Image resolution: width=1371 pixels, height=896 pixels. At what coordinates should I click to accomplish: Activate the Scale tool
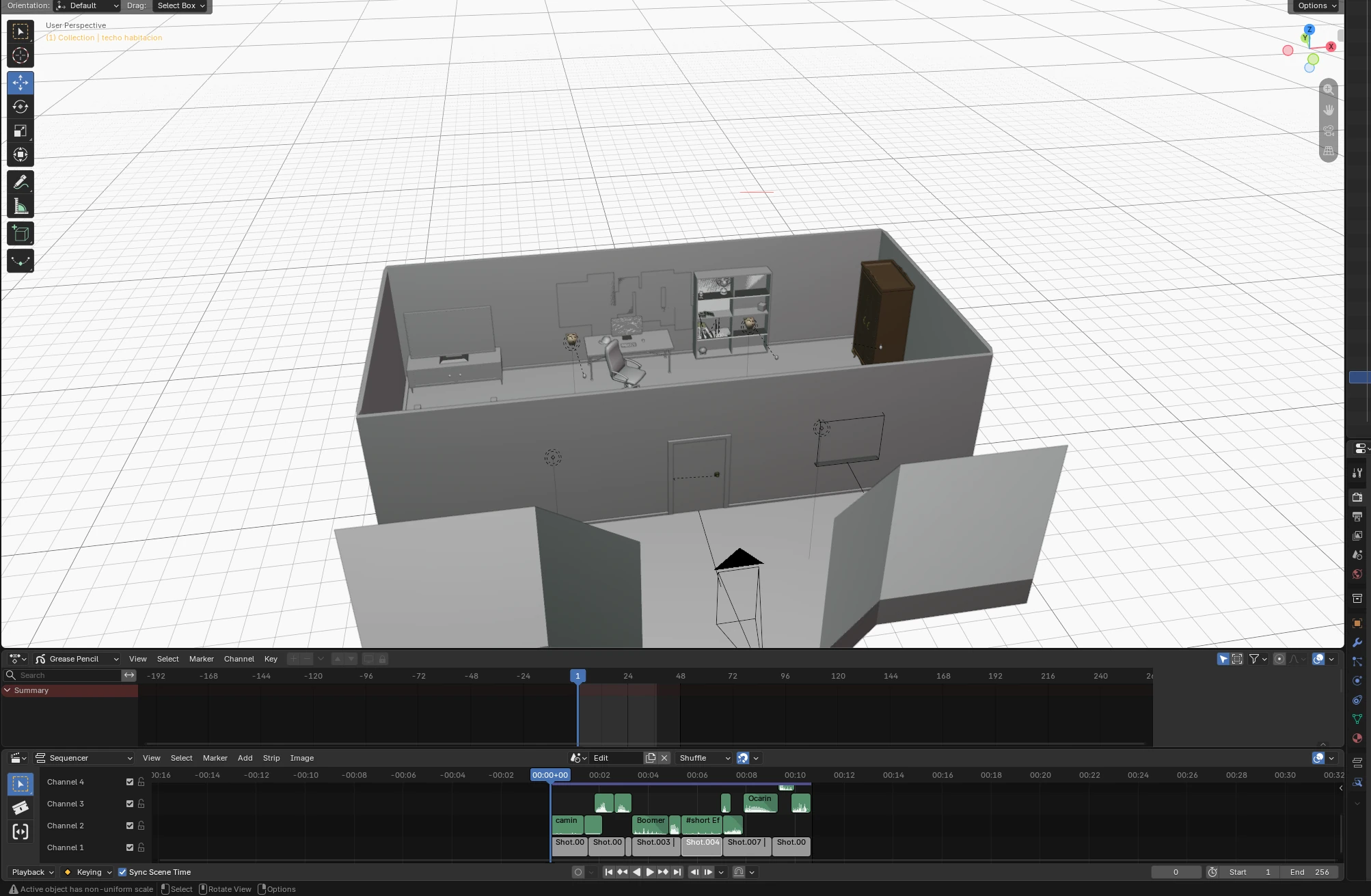21,131
